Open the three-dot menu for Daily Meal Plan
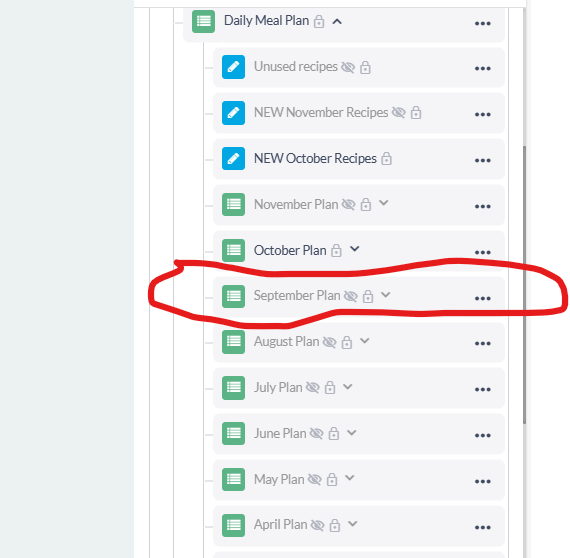The image size is (570, 558). coord(483,24)
